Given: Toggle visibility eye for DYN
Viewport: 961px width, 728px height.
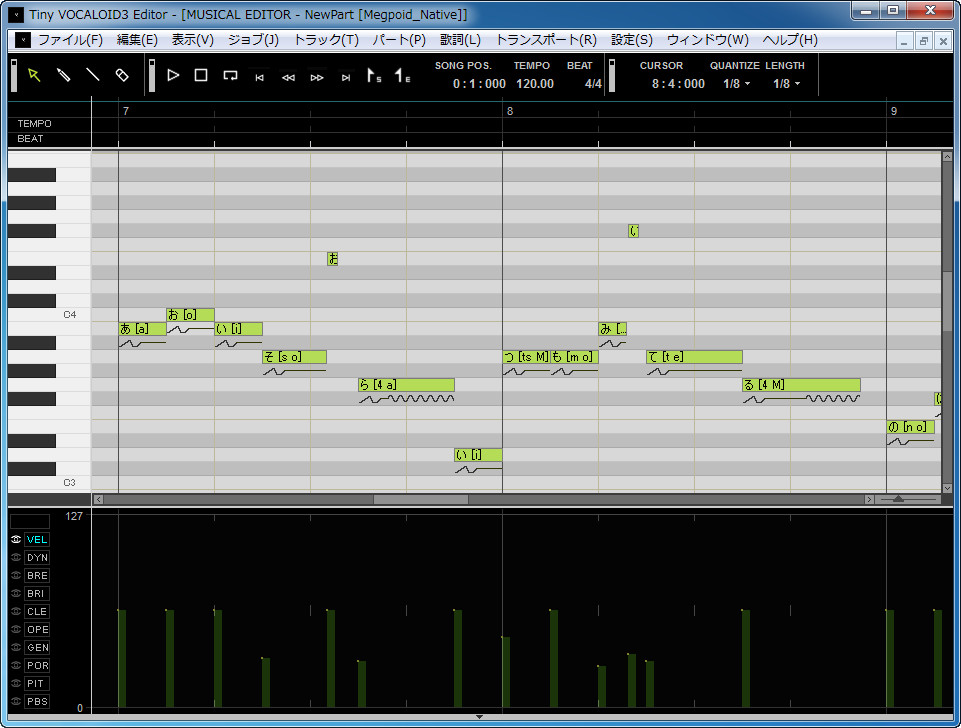Looking at the screenshot, I should coord(16,557).
